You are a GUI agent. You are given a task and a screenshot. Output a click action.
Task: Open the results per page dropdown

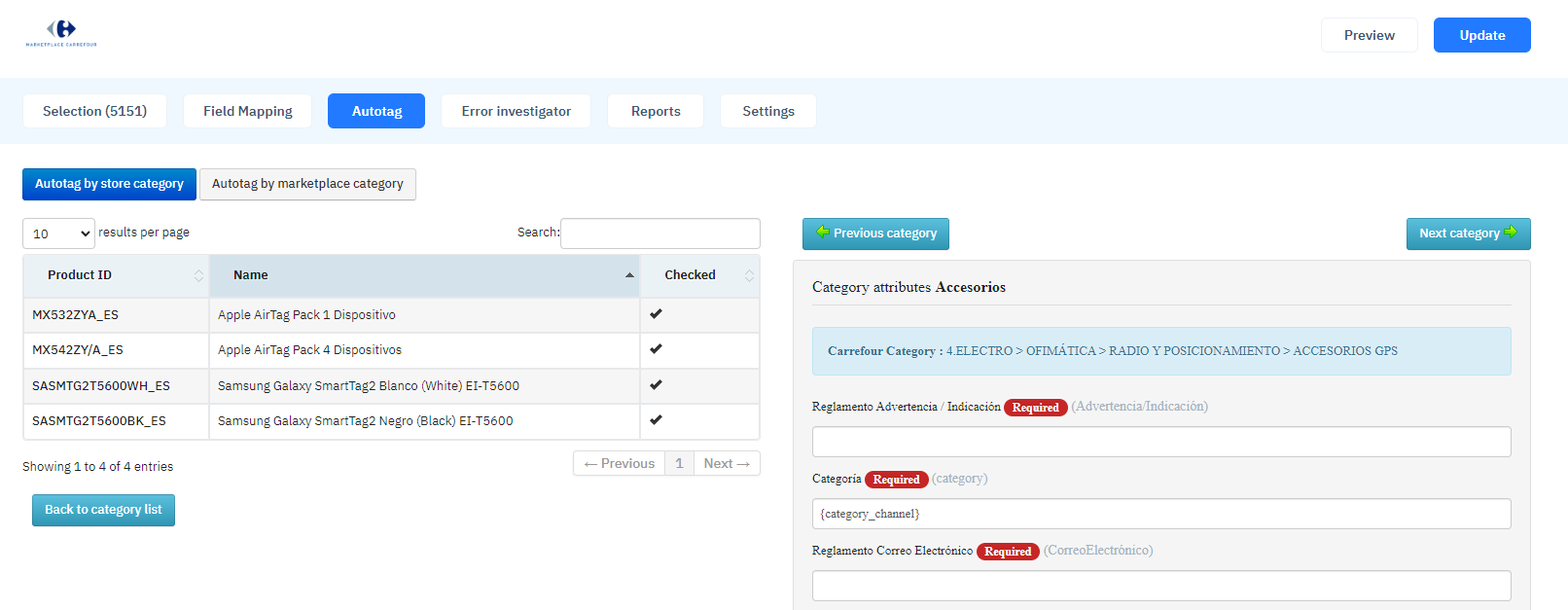(58, 233)
